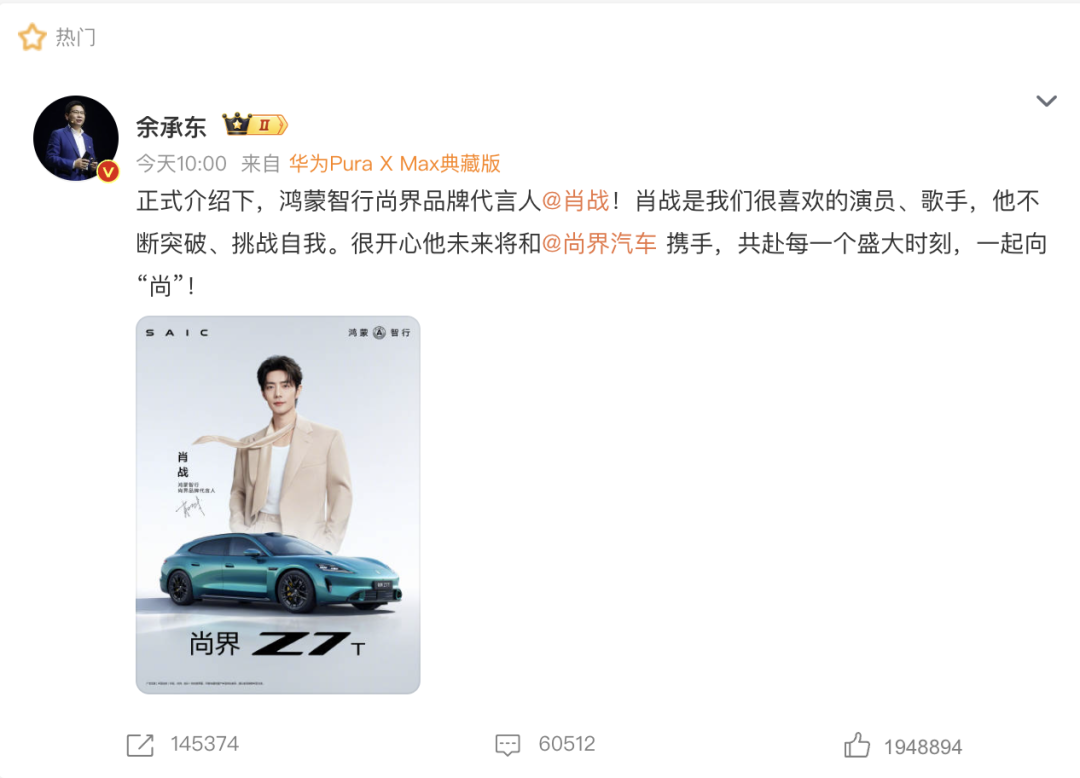
Task: Click the crown membership level badge
Action: pos(255,125)
